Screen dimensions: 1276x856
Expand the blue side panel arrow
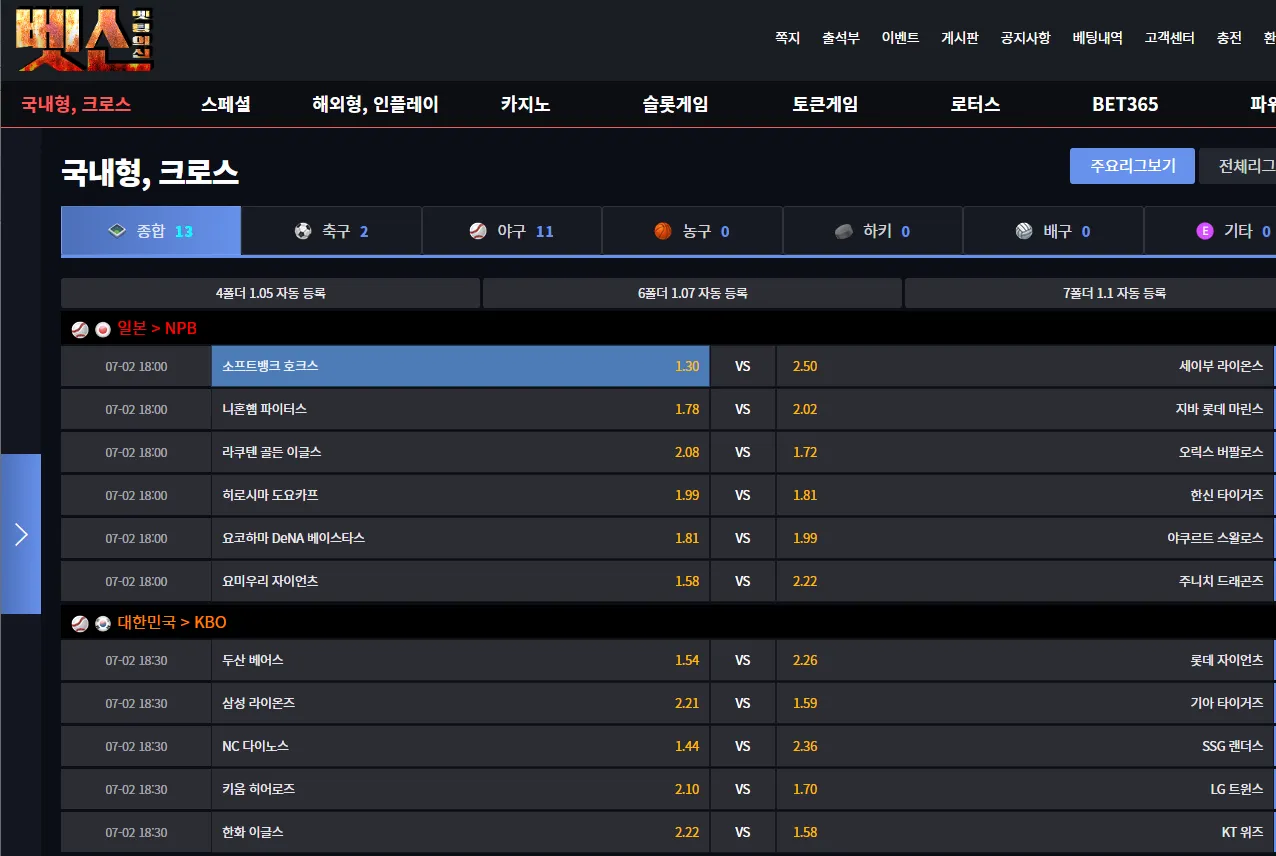coord(21,534)
